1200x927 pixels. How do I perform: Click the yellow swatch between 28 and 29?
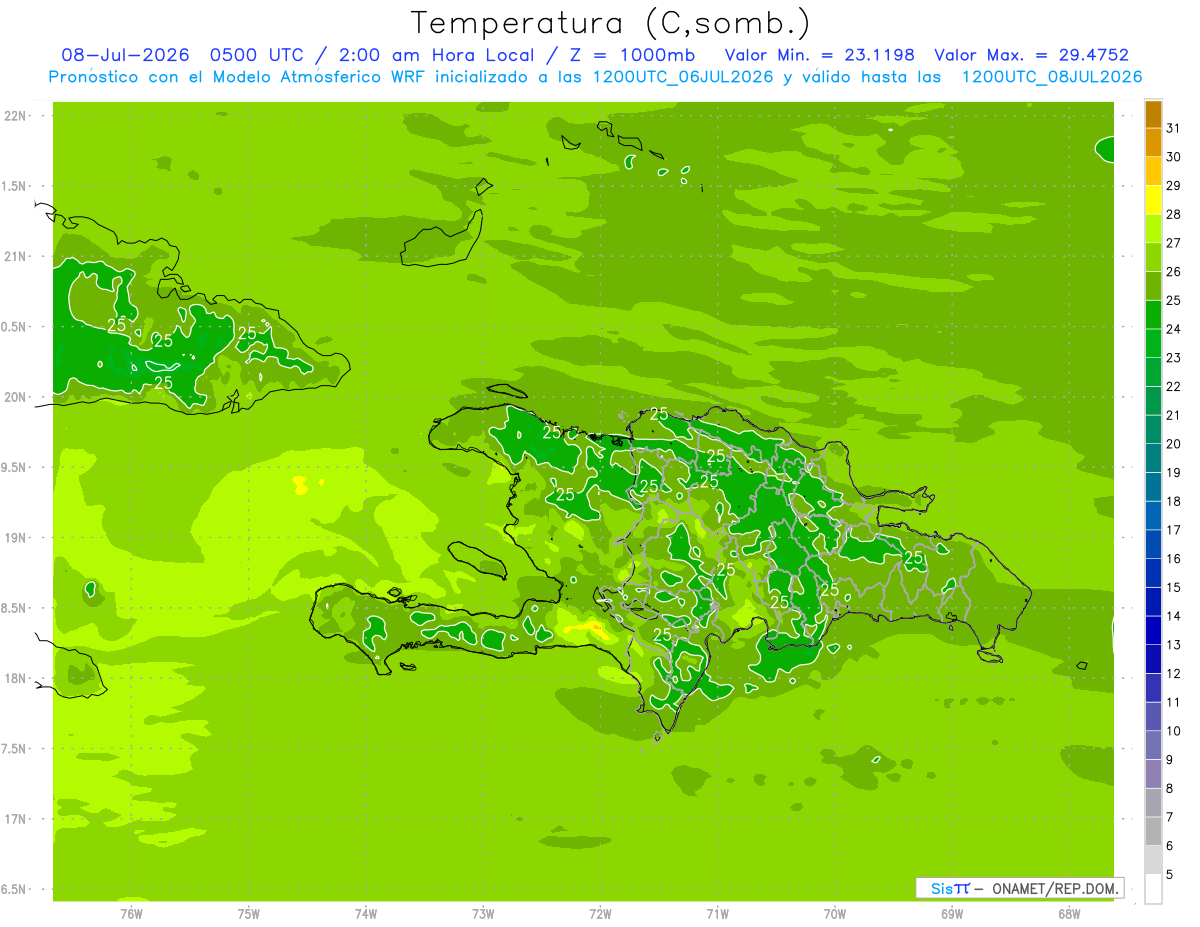coord(1153,200)
